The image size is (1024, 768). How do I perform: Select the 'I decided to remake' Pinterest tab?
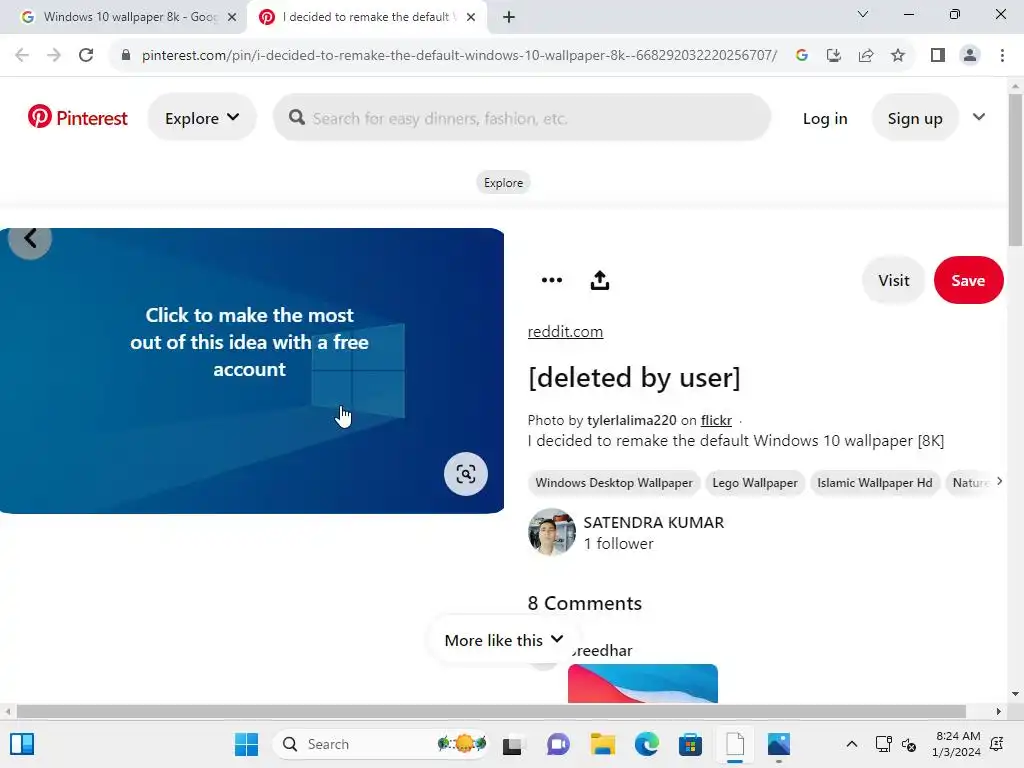366,17
